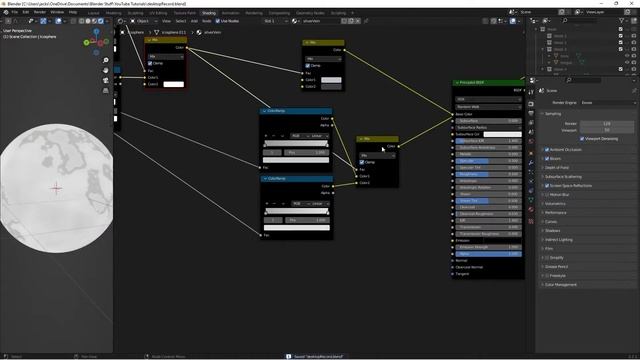This screenshot has height=360, width=640.
Task: Toggle Clamp on the Mix node nearest Principled BSDF
Action: (x=362, y=162)
